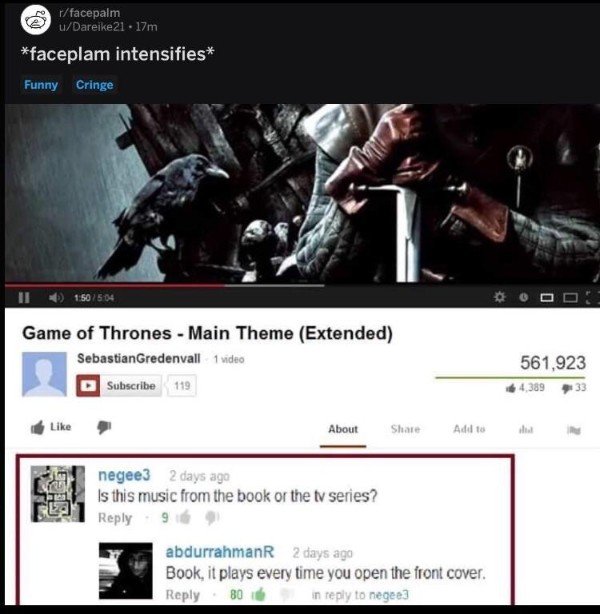Open the Share tab
Viewport: 600px width, 614px height.
405,429
